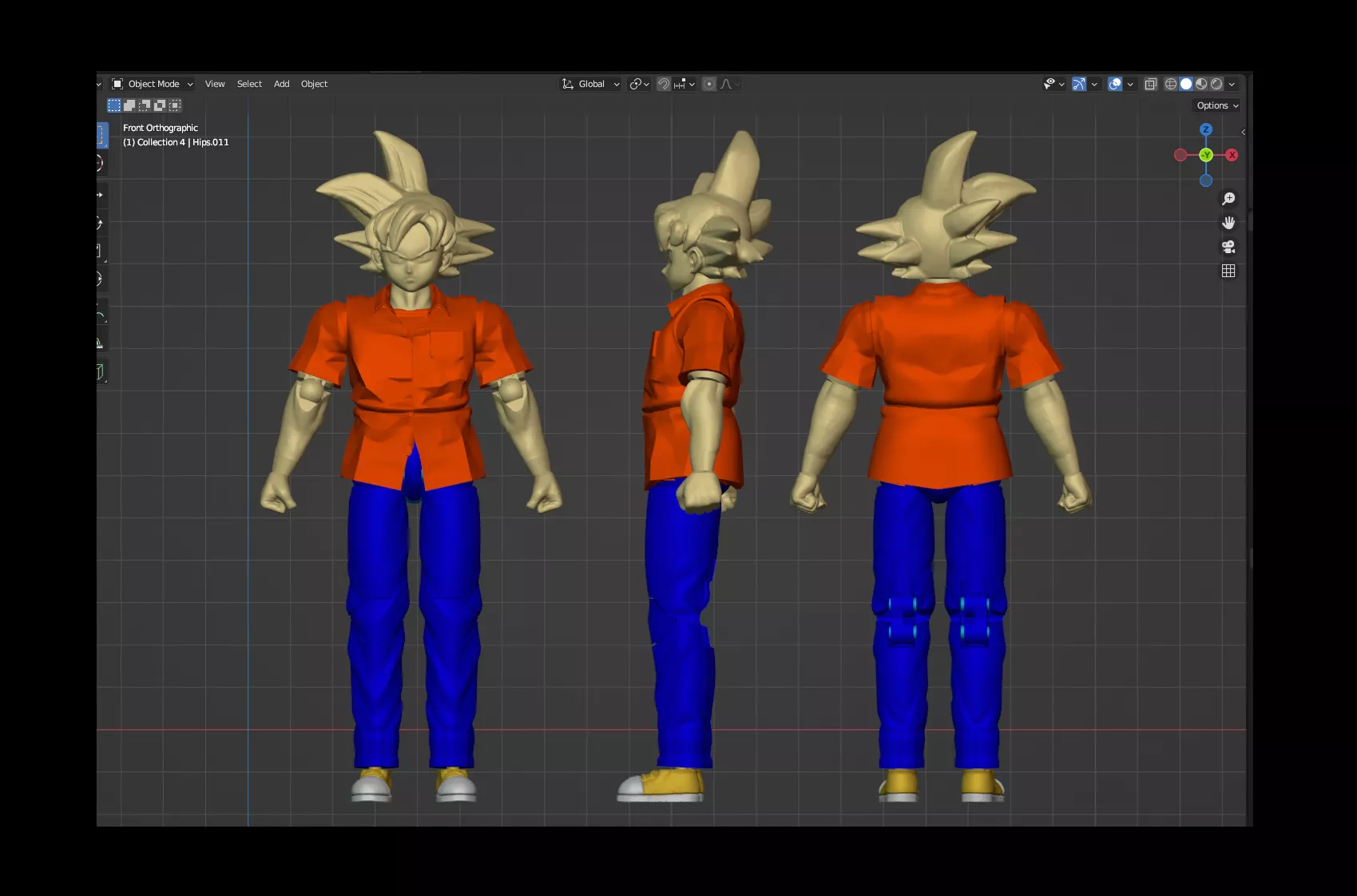
Task: Select the Transform tool
Action: click(101, 280)
